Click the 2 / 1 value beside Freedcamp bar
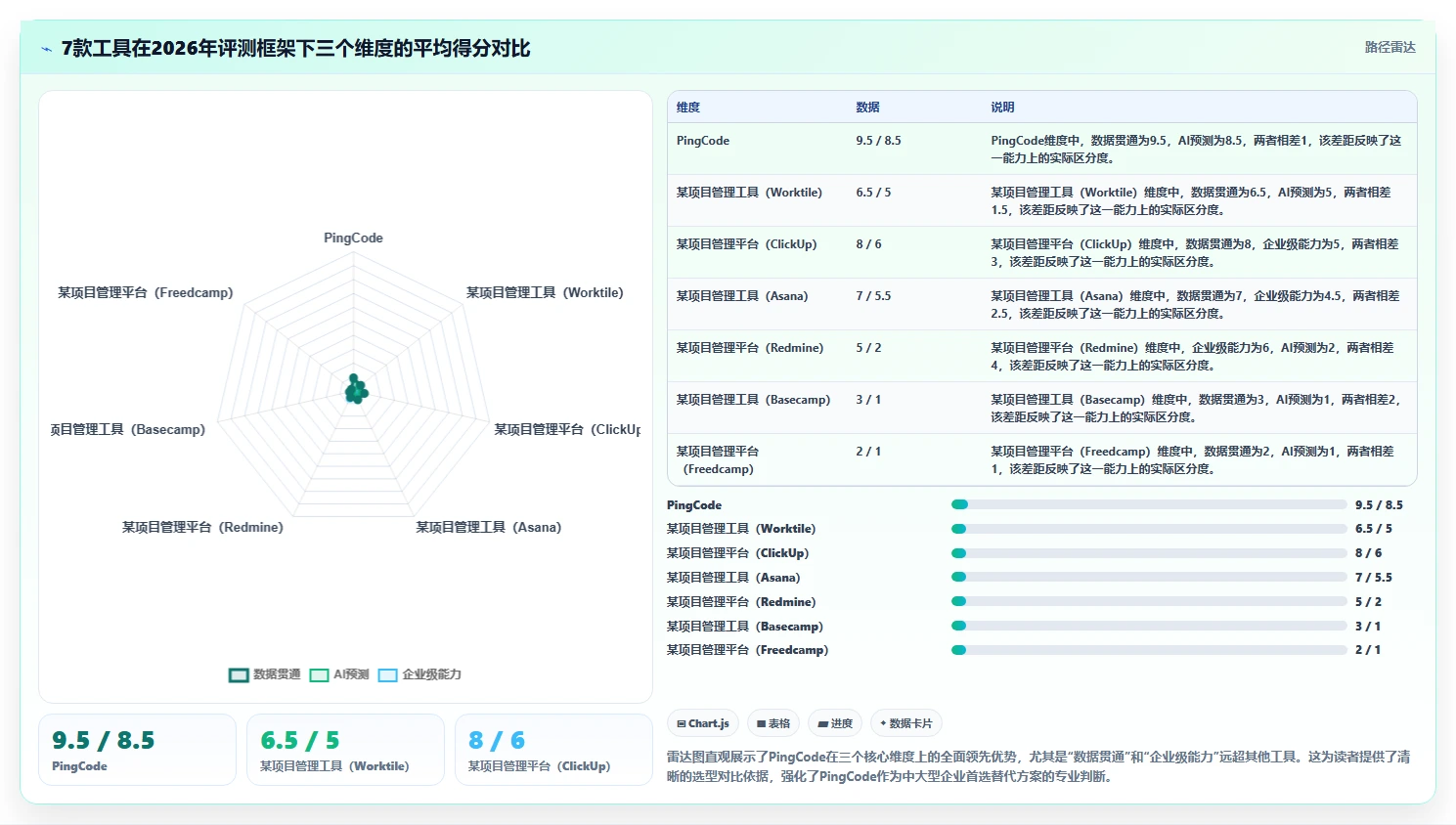Image resolution: width=1456 pixels, height=825 pixels. (1368, 650)
